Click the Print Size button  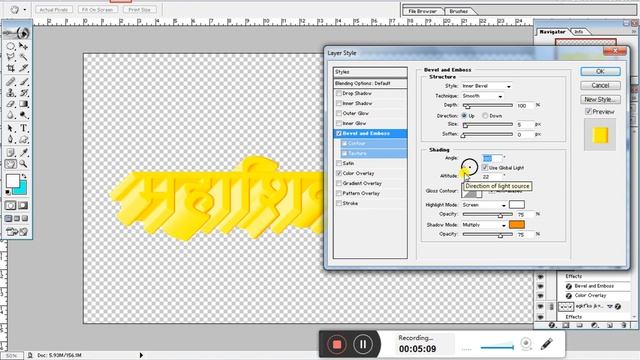[140, 9]
